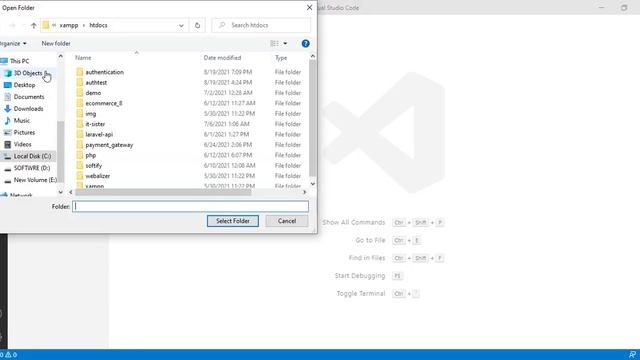The image size is (640, 360).
Task: Click the horizontal scrollbar right arrow
Action: (x=304, y=192)
